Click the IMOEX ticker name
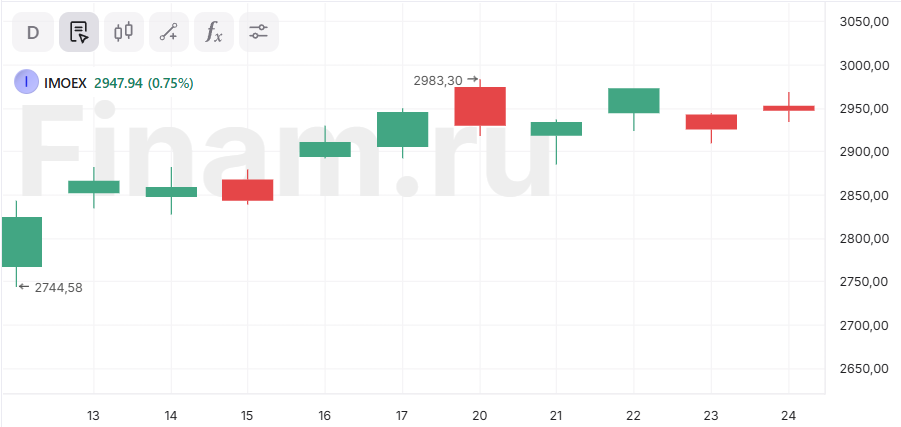 tap(65, 83)
